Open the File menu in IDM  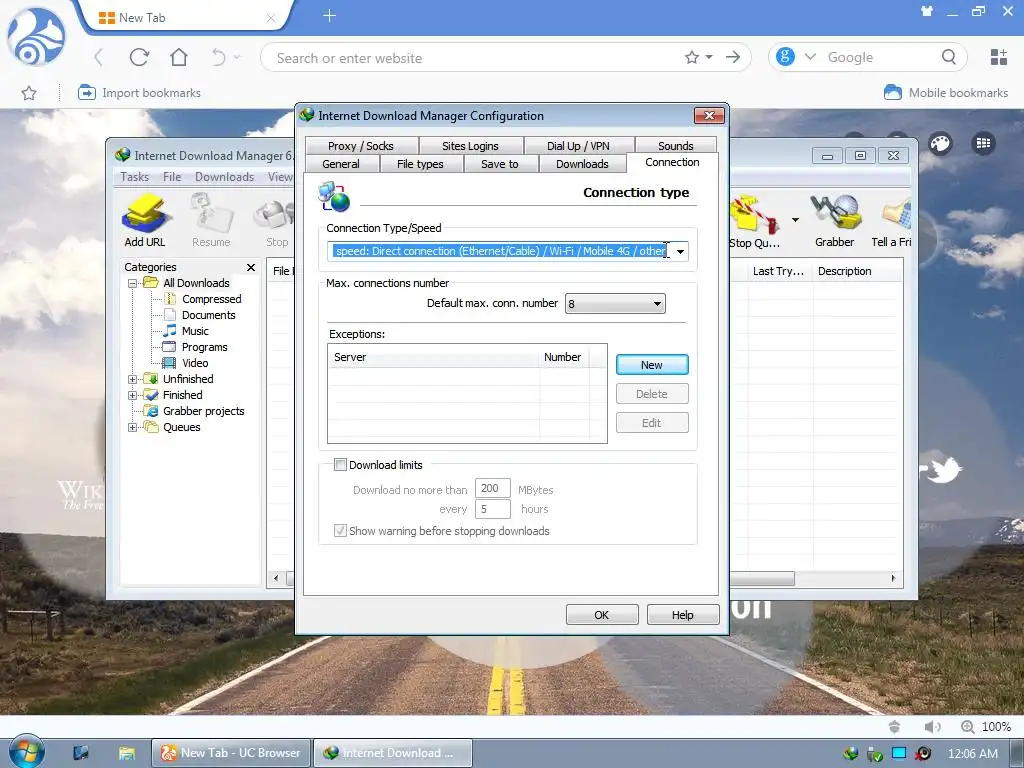(172, 177)
